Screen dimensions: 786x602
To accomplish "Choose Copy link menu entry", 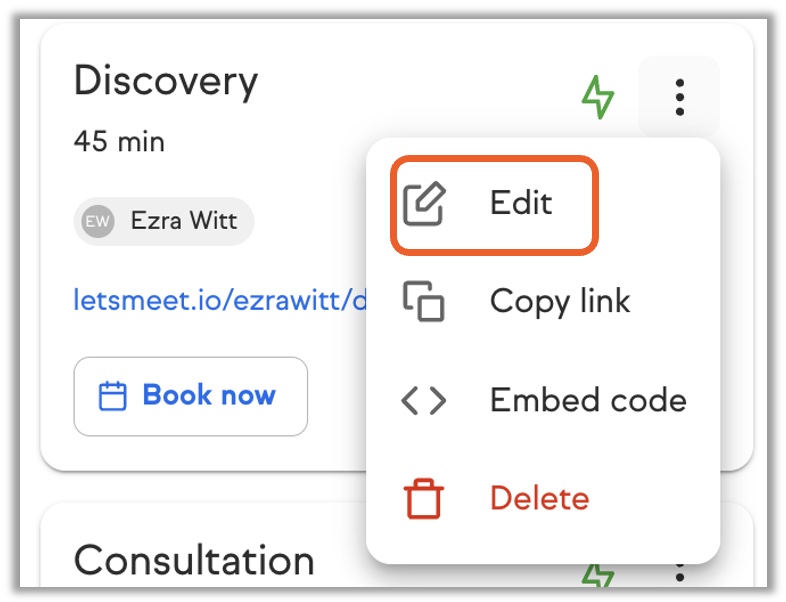I will pyautogui.click(x=559, y=301).
